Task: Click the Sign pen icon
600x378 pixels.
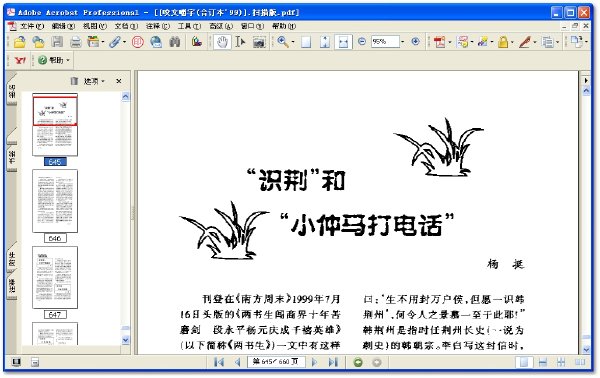Action: point(525,42)
